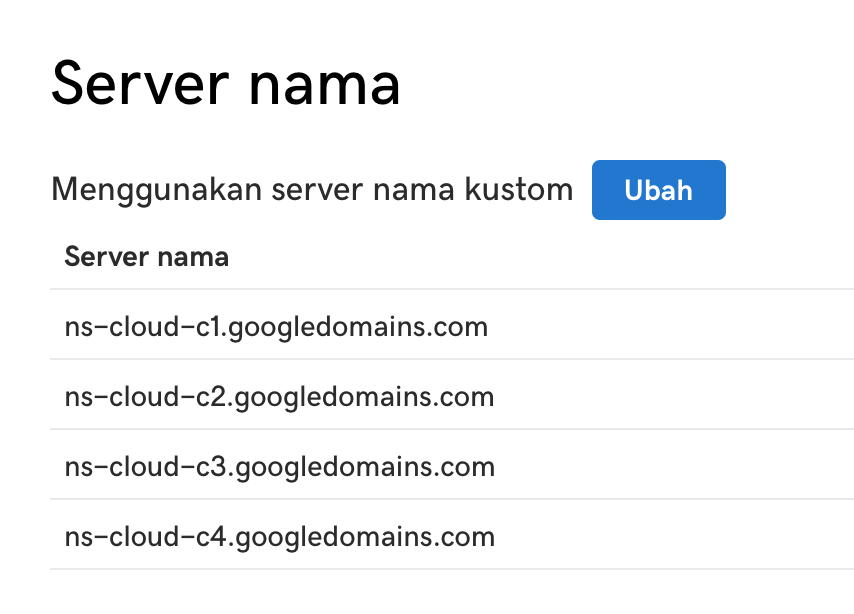
Task: Click the bold Server nama column header
Action: click(x=147, y=257)
